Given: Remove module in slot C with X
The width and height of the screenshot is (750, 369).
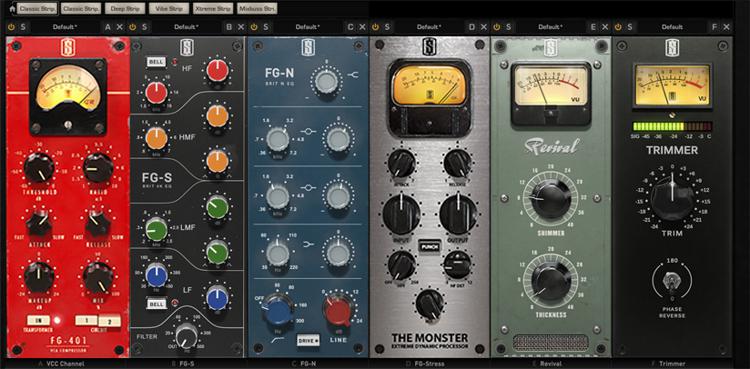Looking at the screenshot, I should (x=363, y=27).
